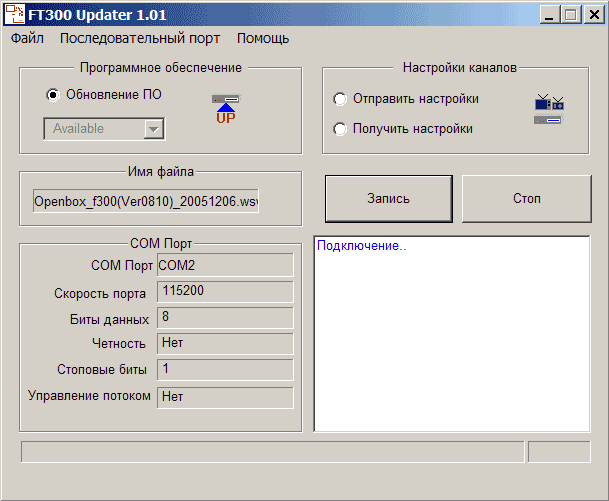Click the Подключение.. log text
This screenshot has height=501, width=609.
[362, 246]
